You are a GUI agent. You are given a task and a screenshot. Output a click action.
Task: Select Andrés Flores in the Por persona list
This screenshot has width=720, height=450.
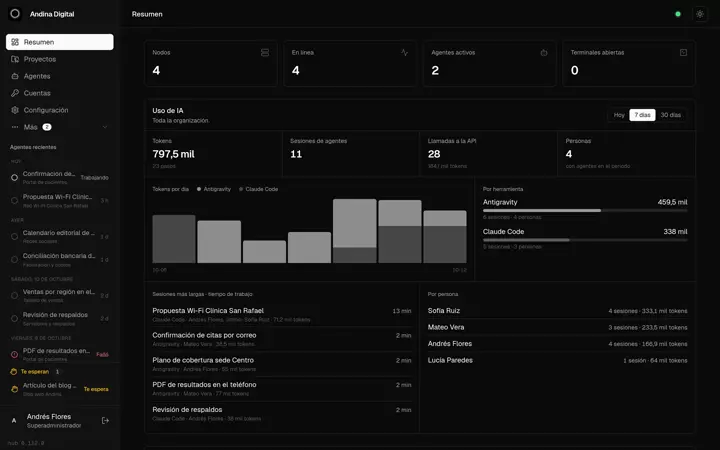pos(557,344)
